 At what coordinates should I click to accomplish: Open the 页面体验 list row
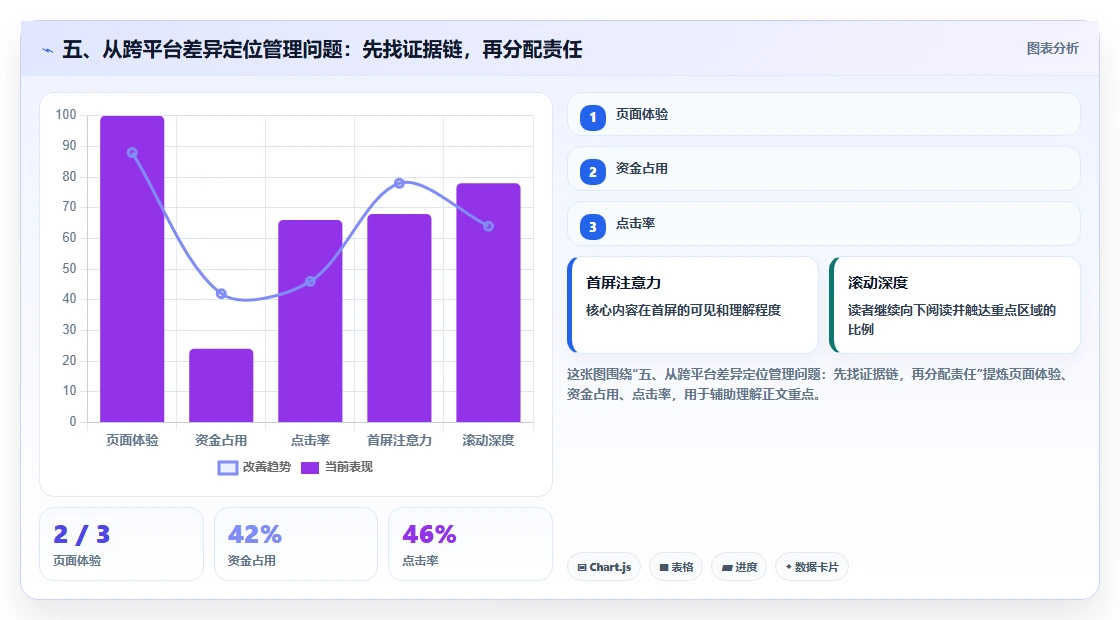coord(824,114)
